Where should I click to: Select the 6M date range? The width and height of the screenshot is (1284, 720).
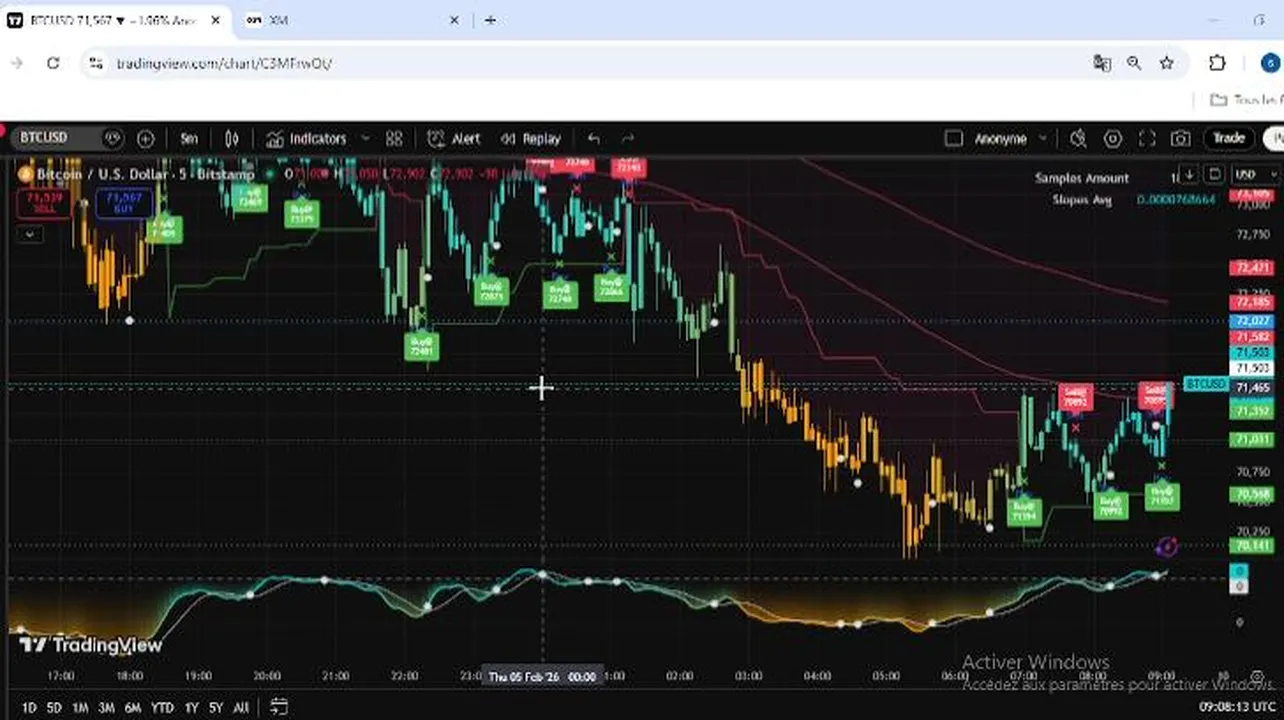coord(133,708)
